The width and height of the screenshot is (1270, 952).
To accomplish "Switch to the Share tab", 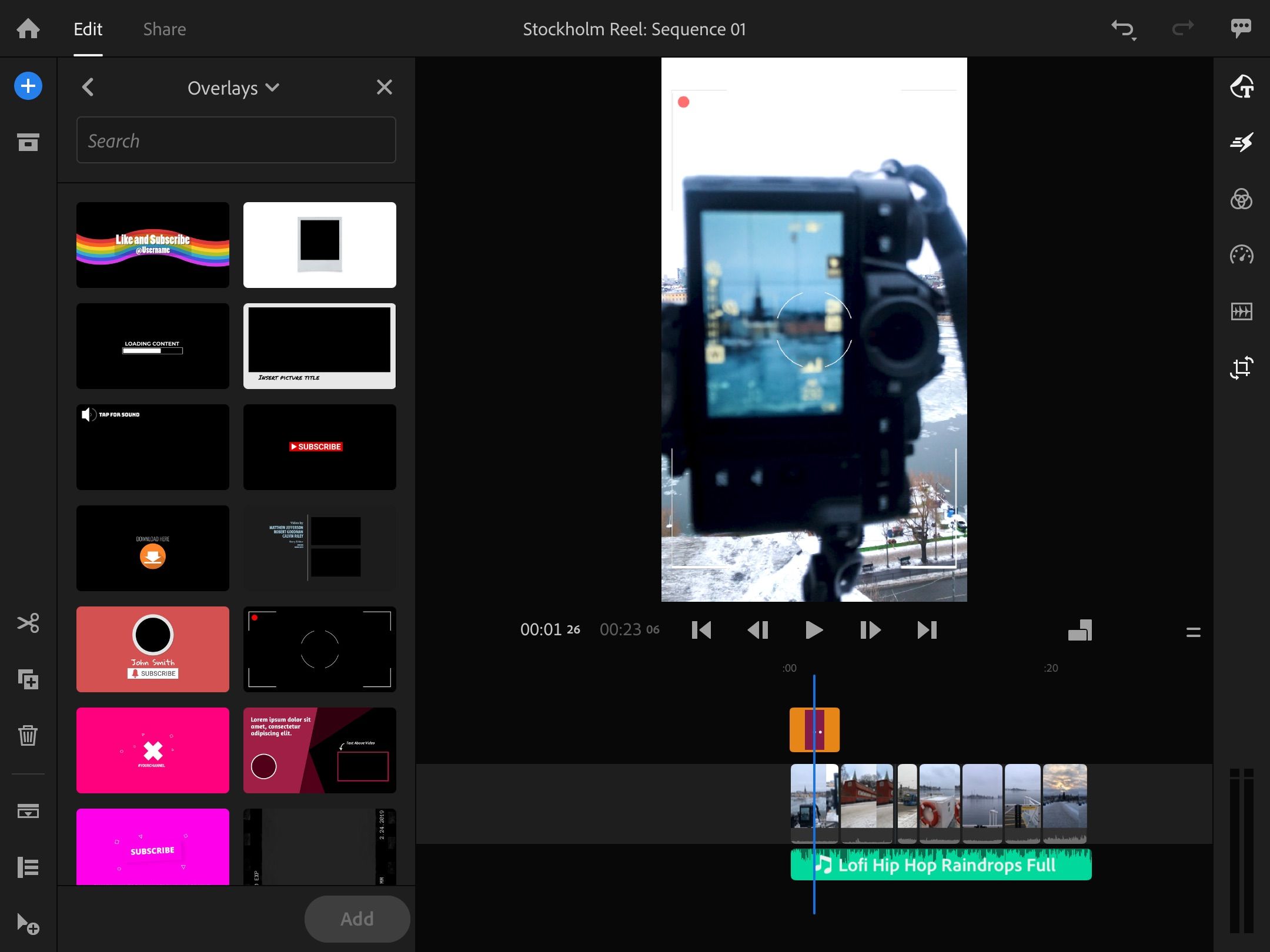I will [165, 29].
